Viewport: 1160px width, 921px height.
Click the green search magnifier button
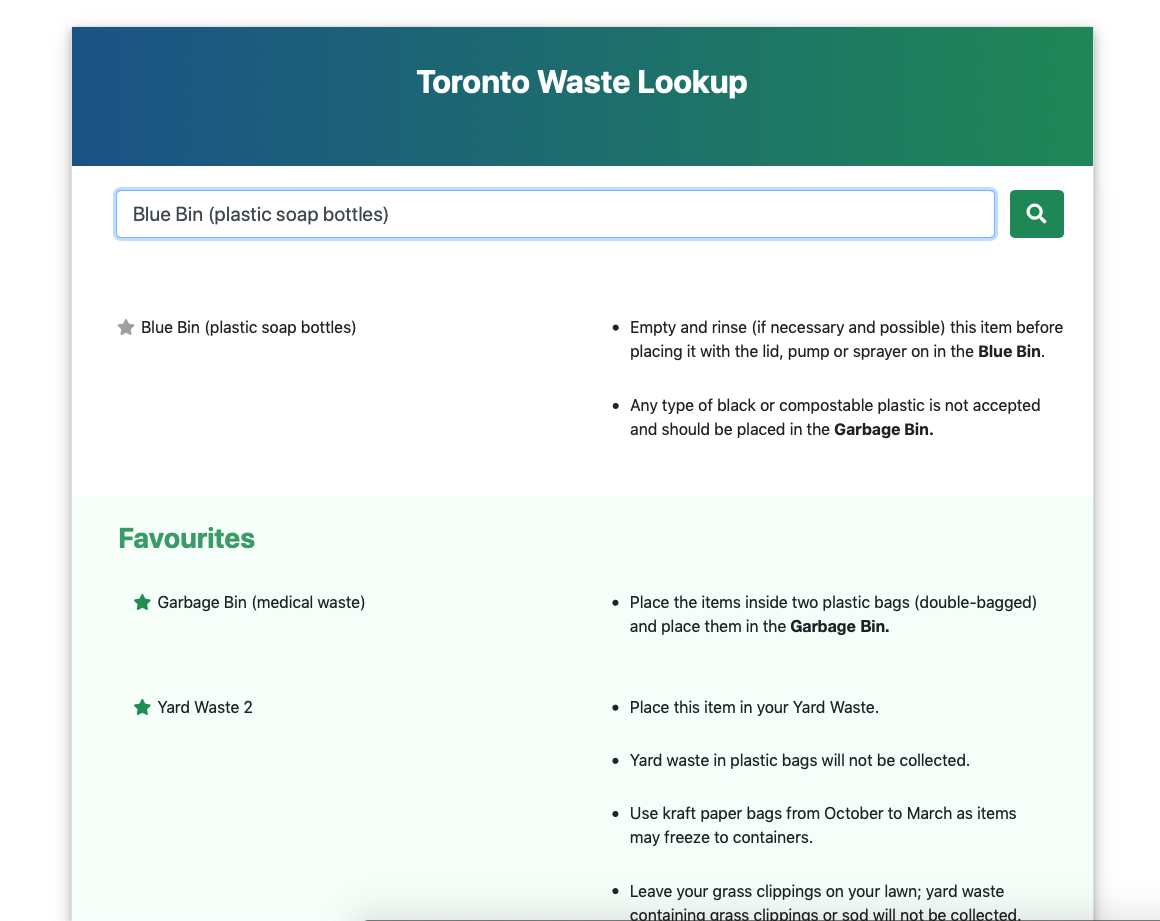click(1036, 214)
